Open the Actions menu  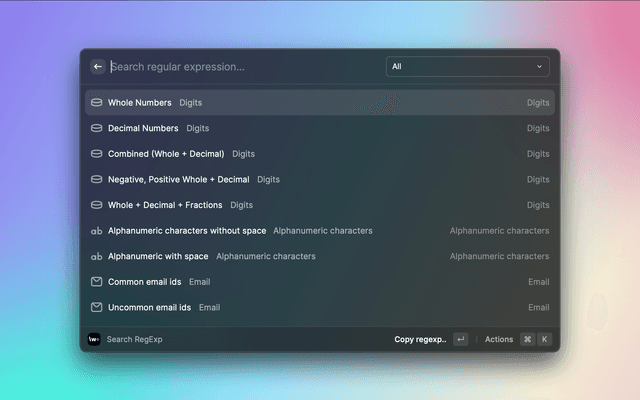[x=498, y=339]
